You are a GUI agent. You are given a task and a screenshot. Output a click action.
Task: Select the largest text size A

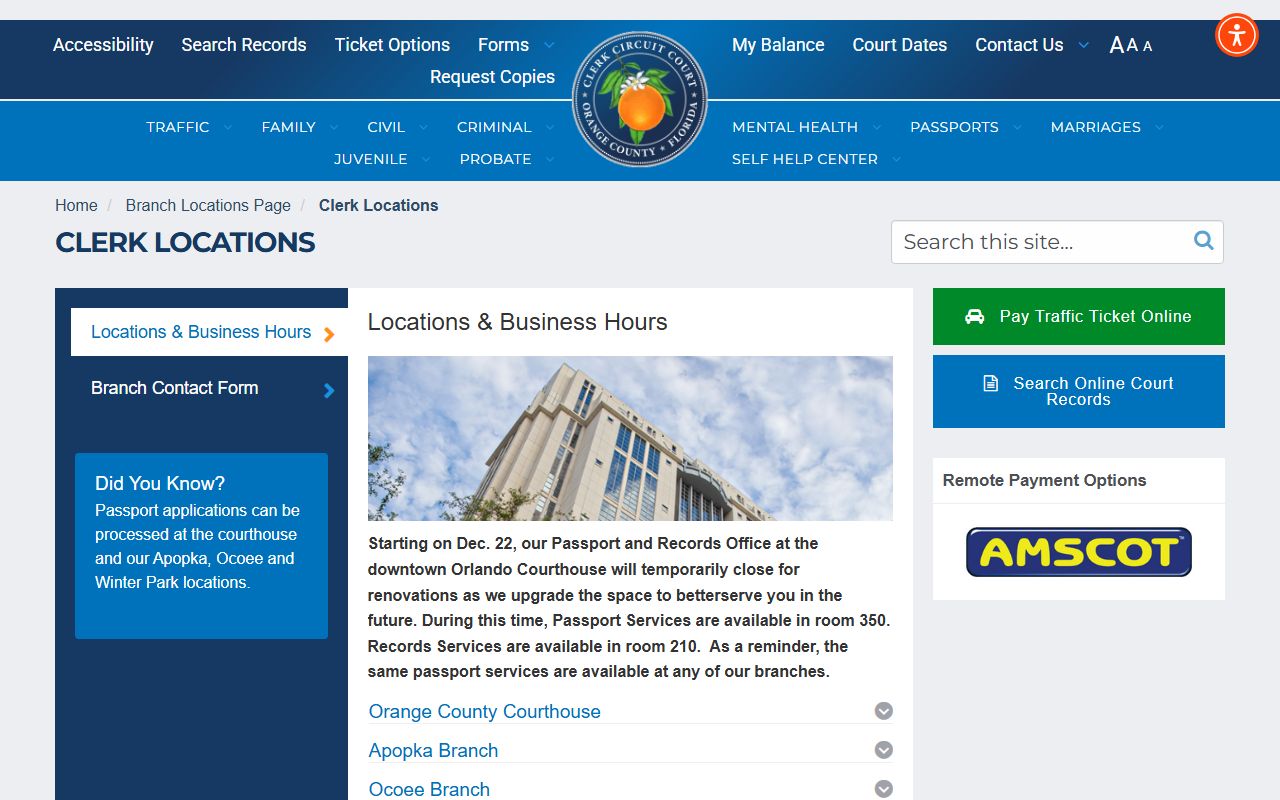(x=1117, y=45)
